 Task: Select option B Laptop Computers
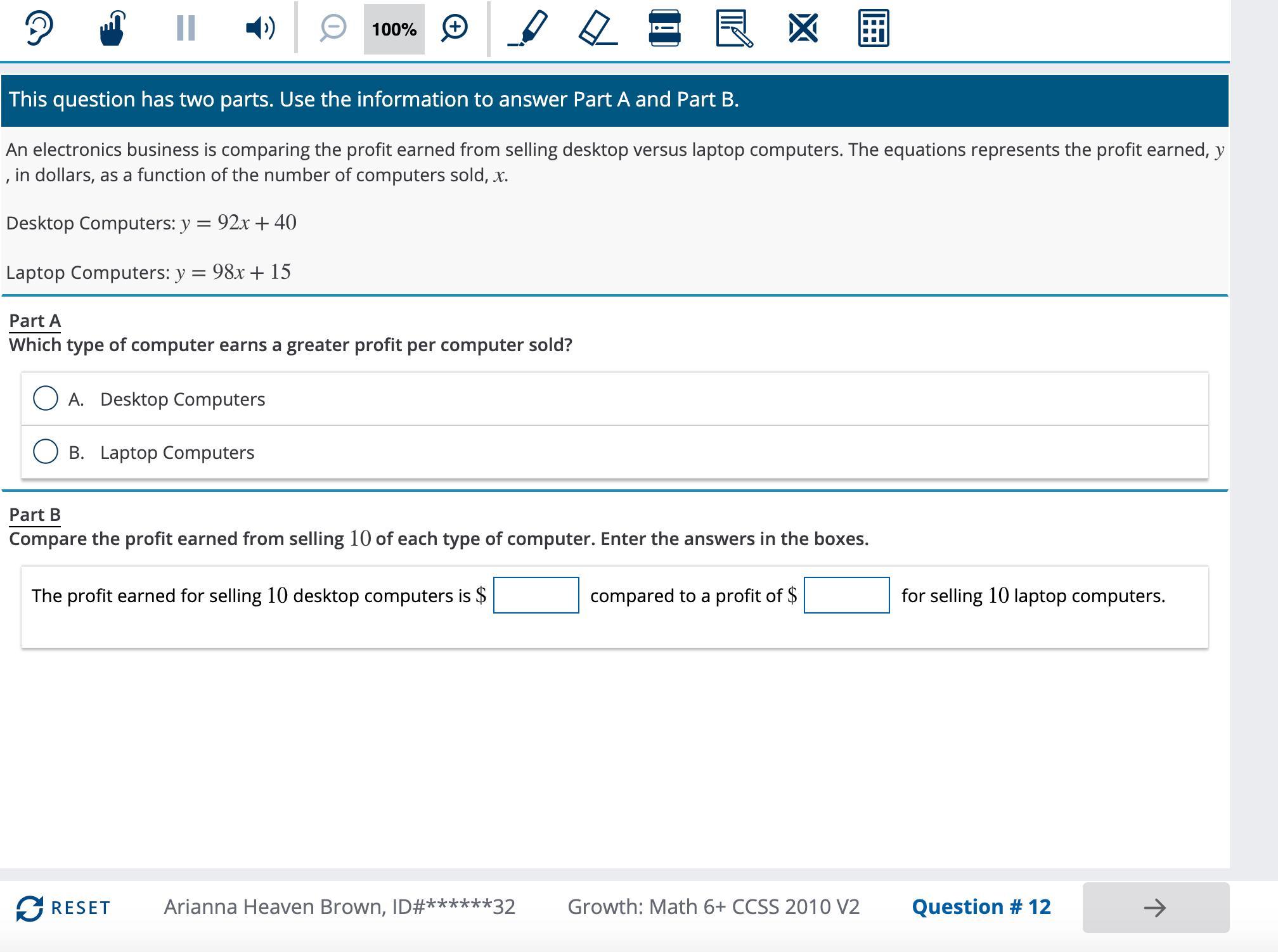pyautogui.click(x=46, y=452)
